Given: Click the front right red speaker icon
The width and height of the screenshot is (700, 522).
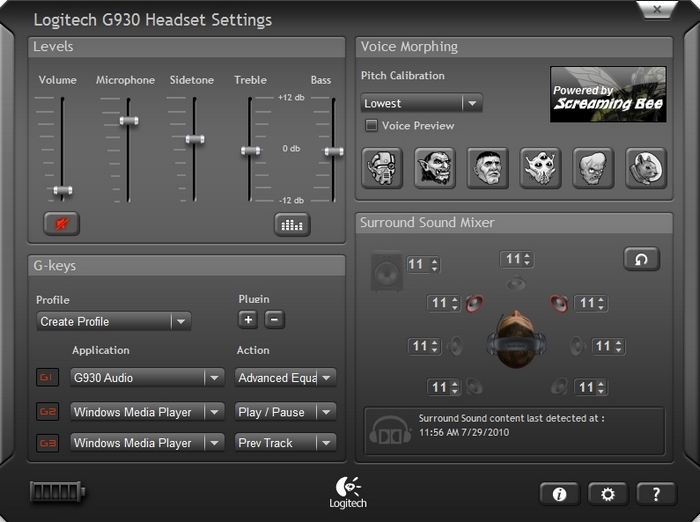Looking at the screenshot, I should click(x=559, y=304).
